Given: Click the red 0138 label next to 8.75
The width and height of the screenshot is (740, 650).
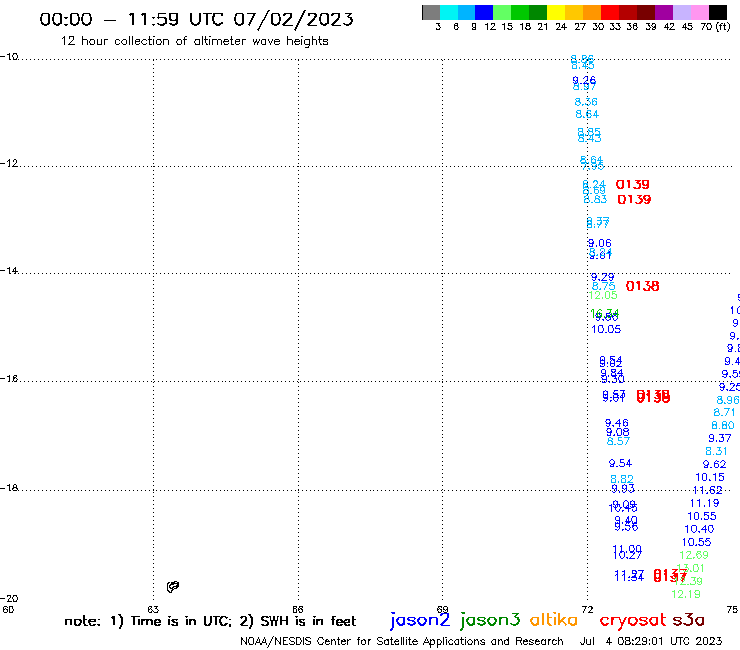Looking at the screenshot, I should pyautogui.click(x=642, y=286).
